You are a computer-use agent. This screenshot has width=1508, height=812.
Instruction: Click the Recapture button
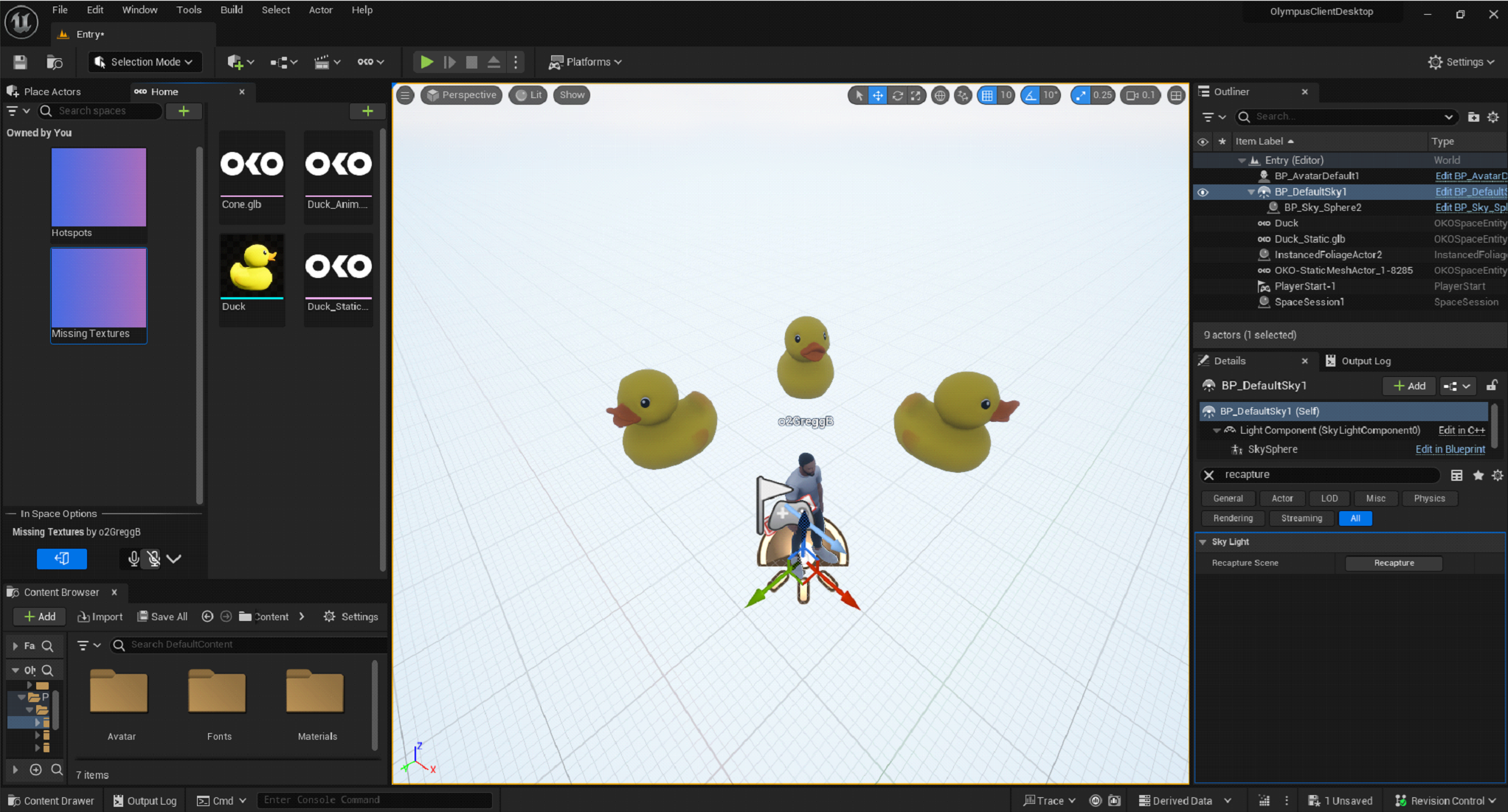pyautogui.click(x=1394, y=563)
